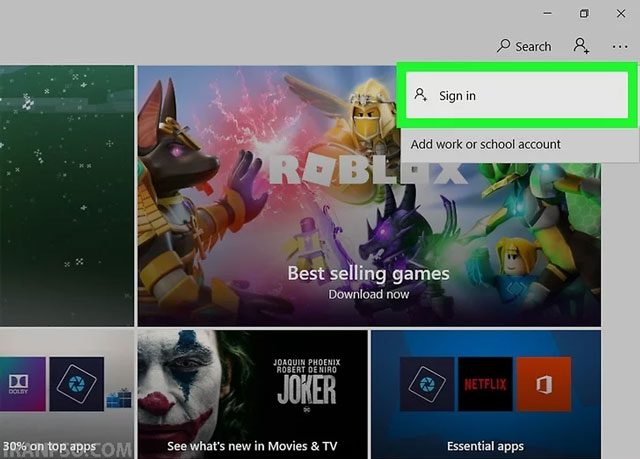The width and height of the screenshot is (640, 459).
Task: Click the gift box icon in top apps tile
Action: (x=119, y=398)
